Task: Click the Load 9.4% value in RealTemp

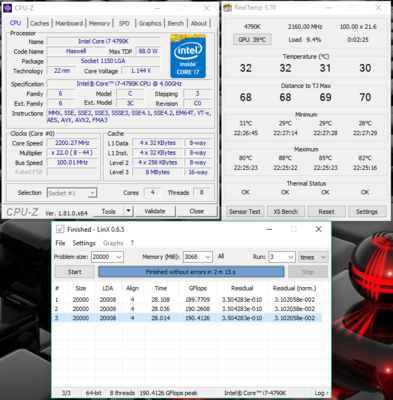Action: coord(305,40)
